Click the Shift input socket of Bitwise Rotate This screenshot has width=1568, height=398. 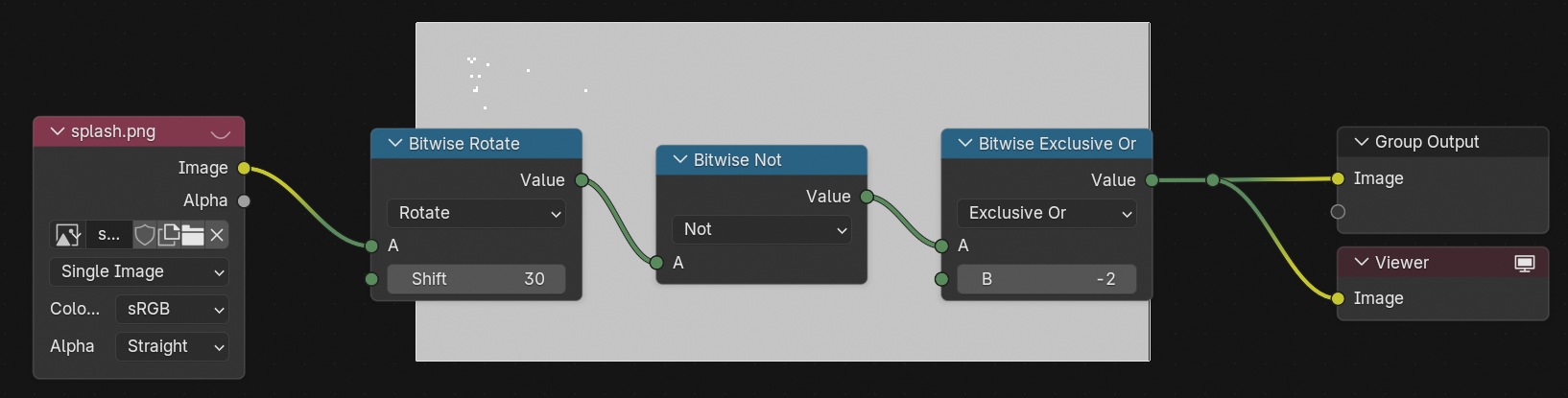pos(371,279)
